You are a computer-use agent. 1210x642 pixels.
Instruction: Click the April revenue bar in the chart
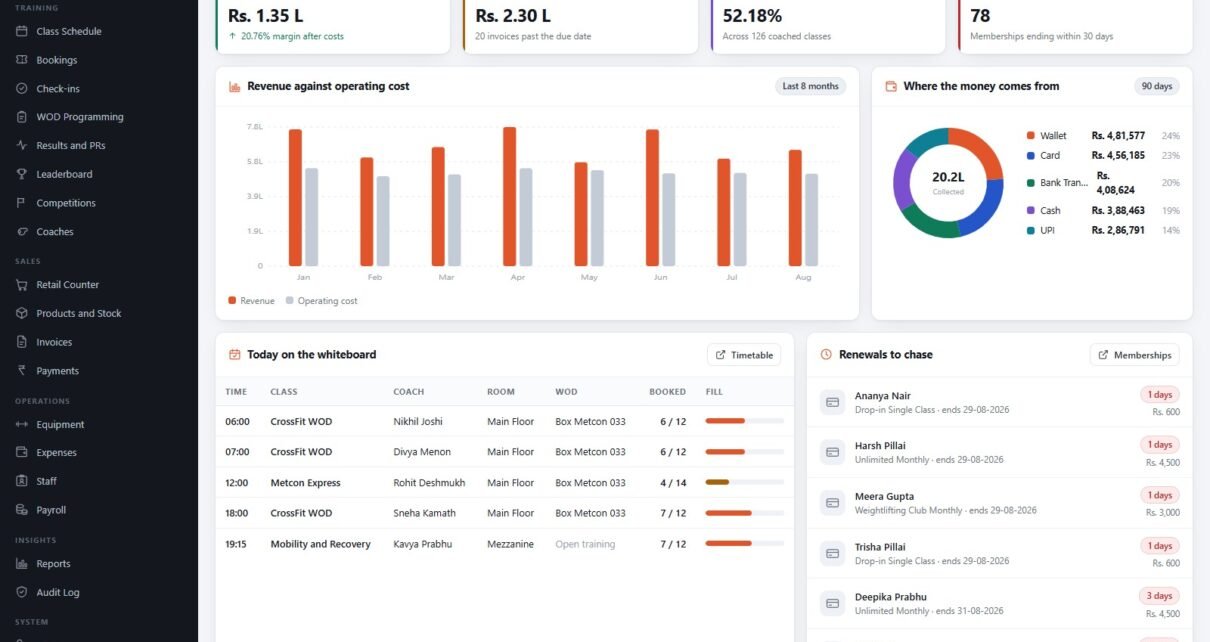coord(510,197)
